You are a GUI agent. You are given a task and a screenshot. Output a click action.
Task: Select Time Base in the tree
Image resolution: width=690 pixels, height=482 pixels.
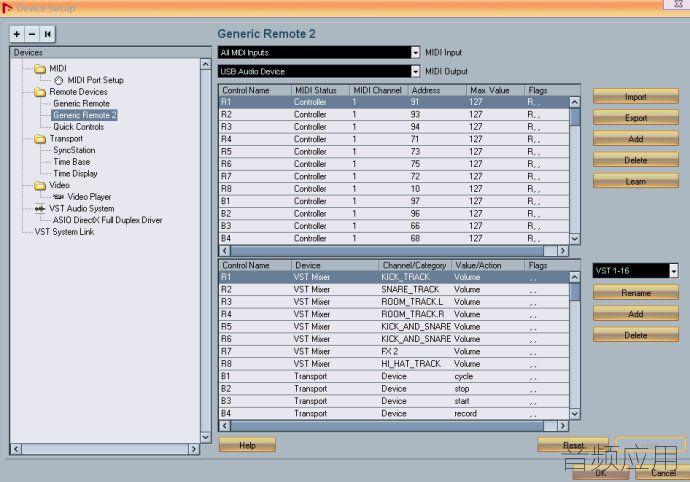point(72,162)
